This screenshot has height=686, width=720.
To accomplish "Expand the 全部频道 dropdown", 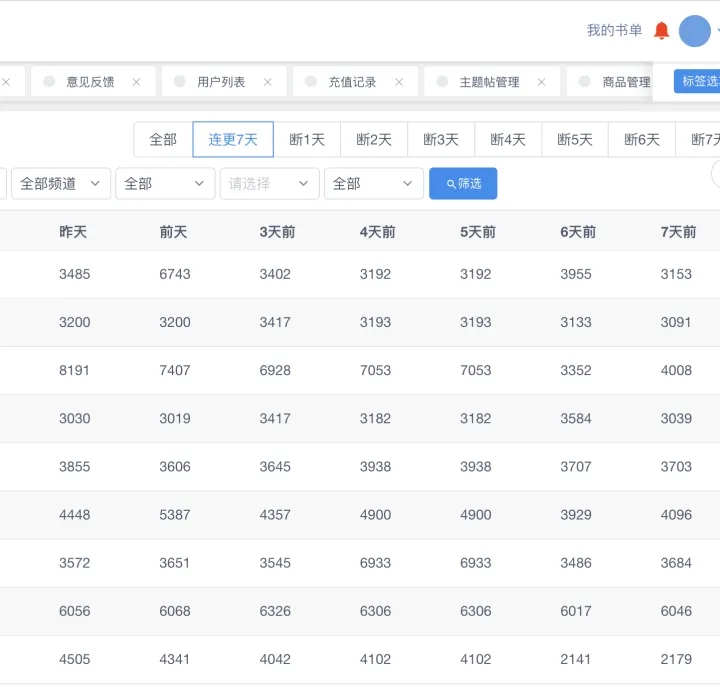I will tap(60, 184).
